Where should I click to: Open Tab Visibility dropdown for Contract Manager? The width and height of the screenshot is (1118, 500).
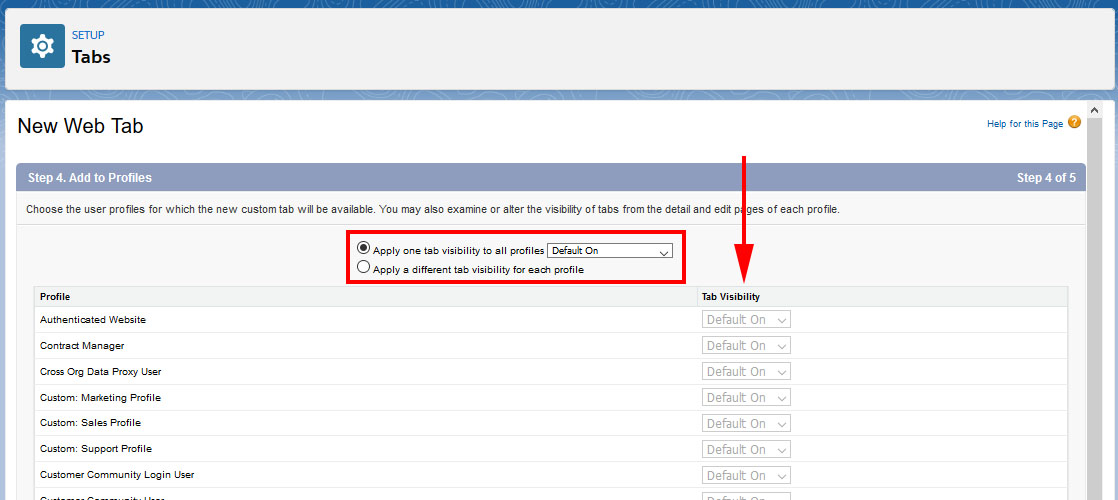point(746,346)
